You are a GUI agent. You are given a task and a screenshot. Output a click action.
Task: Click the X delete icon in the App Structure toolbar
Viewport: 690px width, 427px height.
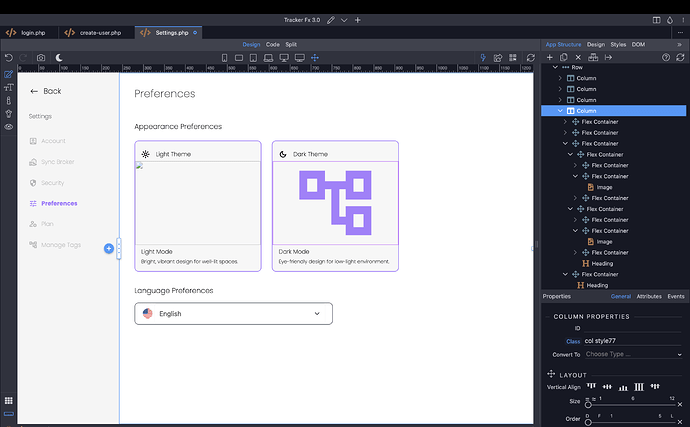[578, 57]
